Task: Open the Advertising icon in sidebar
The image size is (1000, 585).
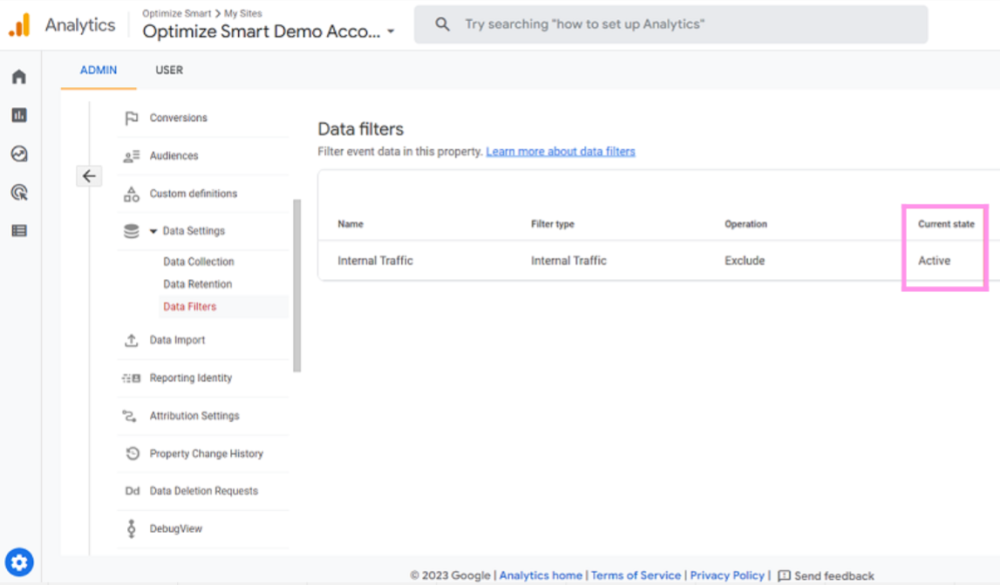Action: pyautogui.click(x=19, y=193)
